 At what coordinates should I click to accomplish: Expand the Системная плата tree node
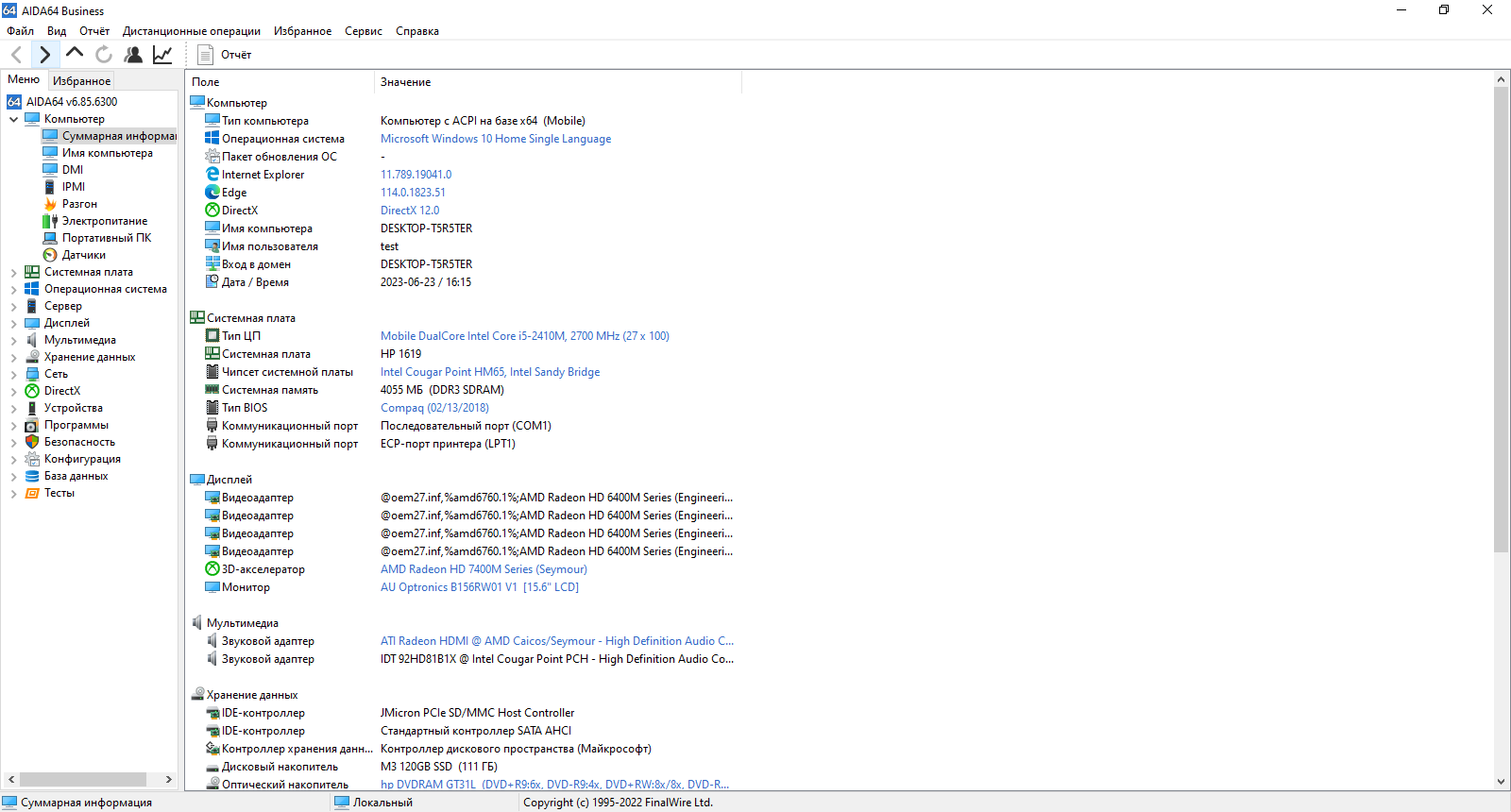(x=13, y=272)
